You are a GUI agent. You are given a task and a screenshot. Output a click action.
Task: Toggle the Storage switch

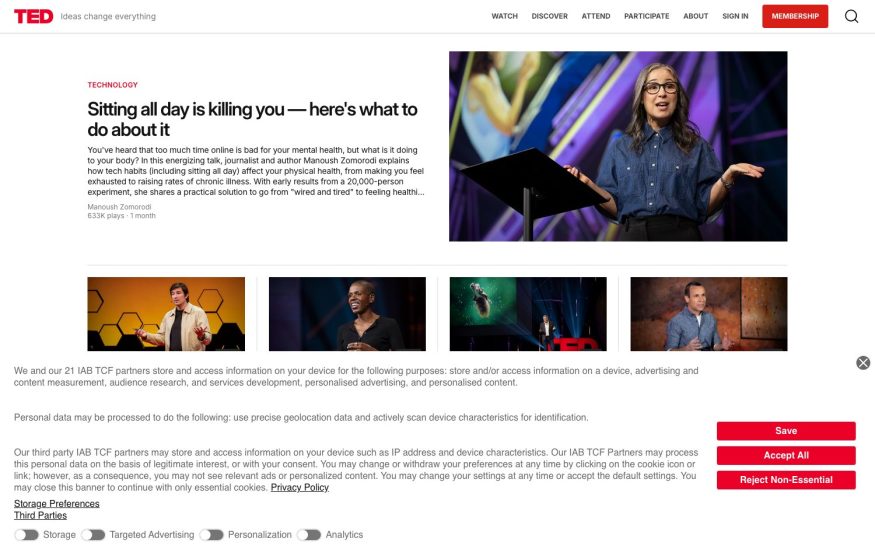[x=26, y=535]
